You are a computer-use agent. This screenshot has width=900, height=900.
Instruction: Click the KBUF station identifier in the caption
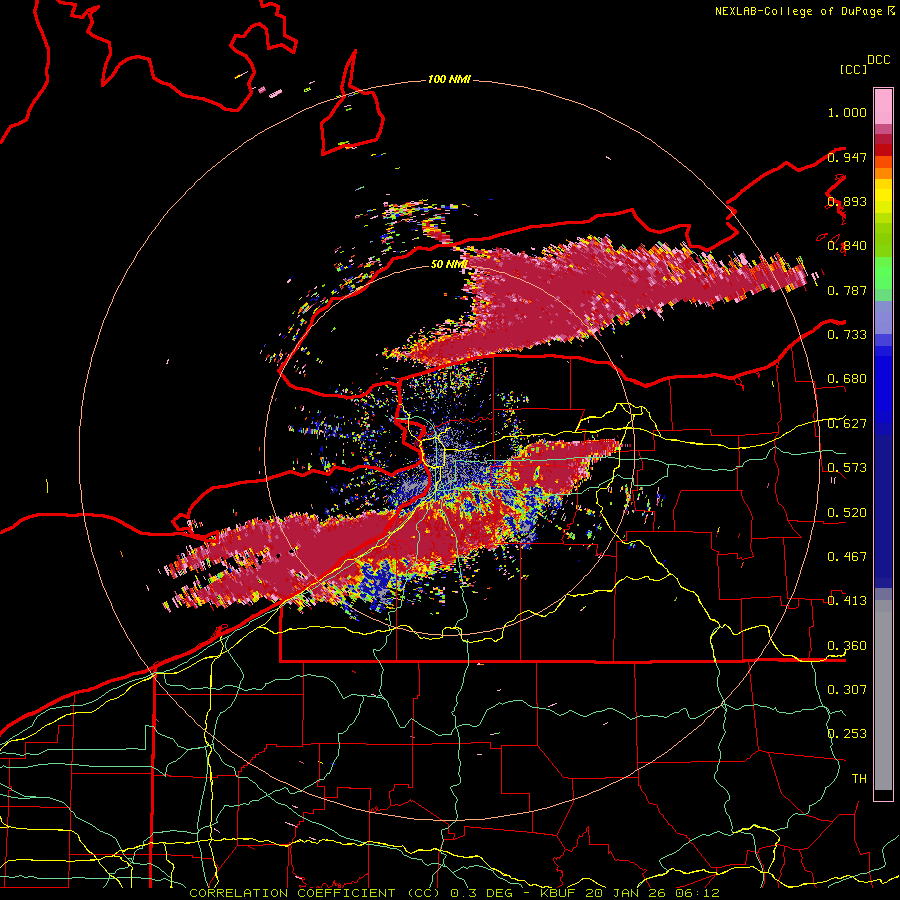pos(557,893)
